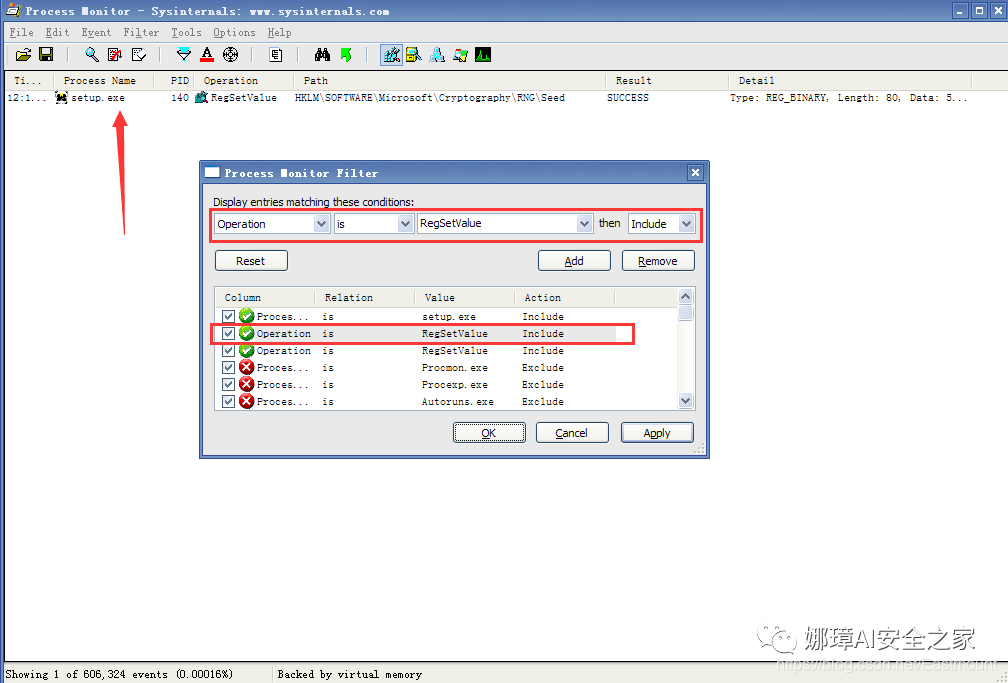Click the Save floppy disk icon
The width and height of the screenshot is (1008, 683).
(46, 55)
